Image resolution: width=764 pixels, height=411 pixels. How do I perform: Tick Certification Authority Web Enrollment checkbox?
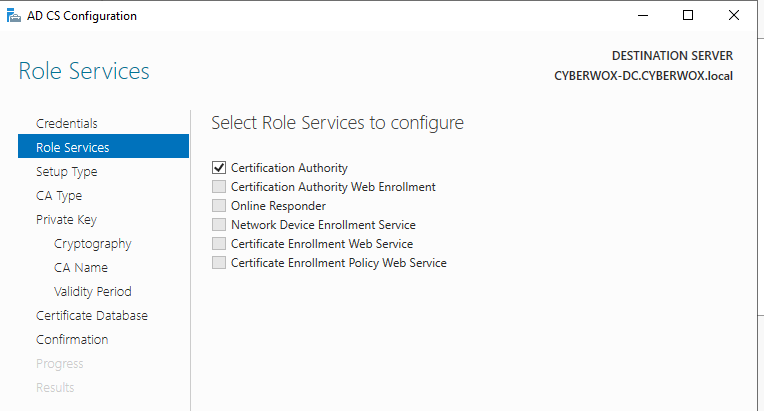(x=219, y=187)
